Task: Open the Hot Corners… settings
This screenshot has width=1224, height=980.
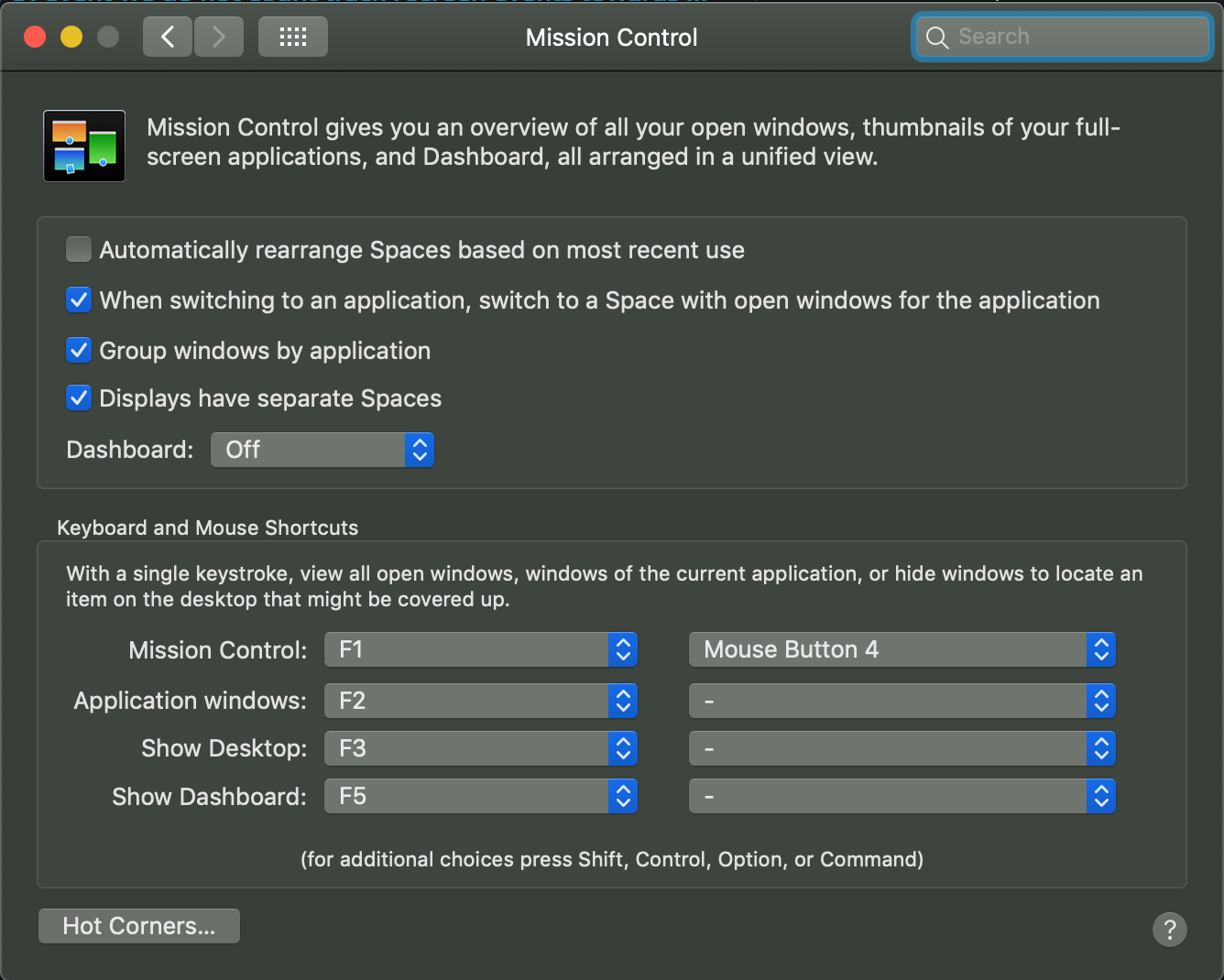Action: pyautogui.click(x=139, y=926)
